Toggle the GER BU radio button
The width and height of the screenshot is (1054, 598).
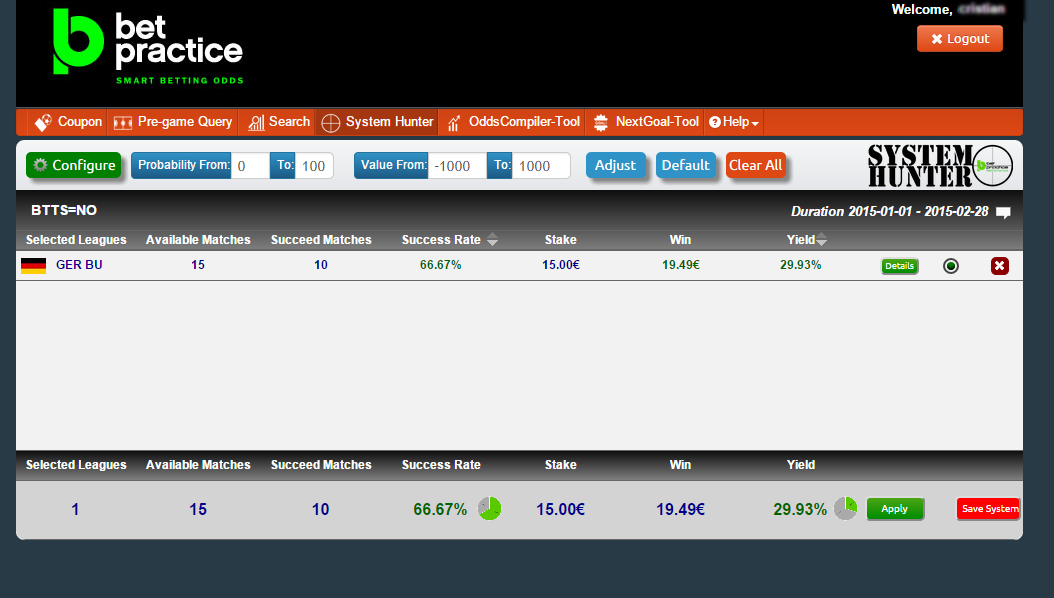coord(950,266)
